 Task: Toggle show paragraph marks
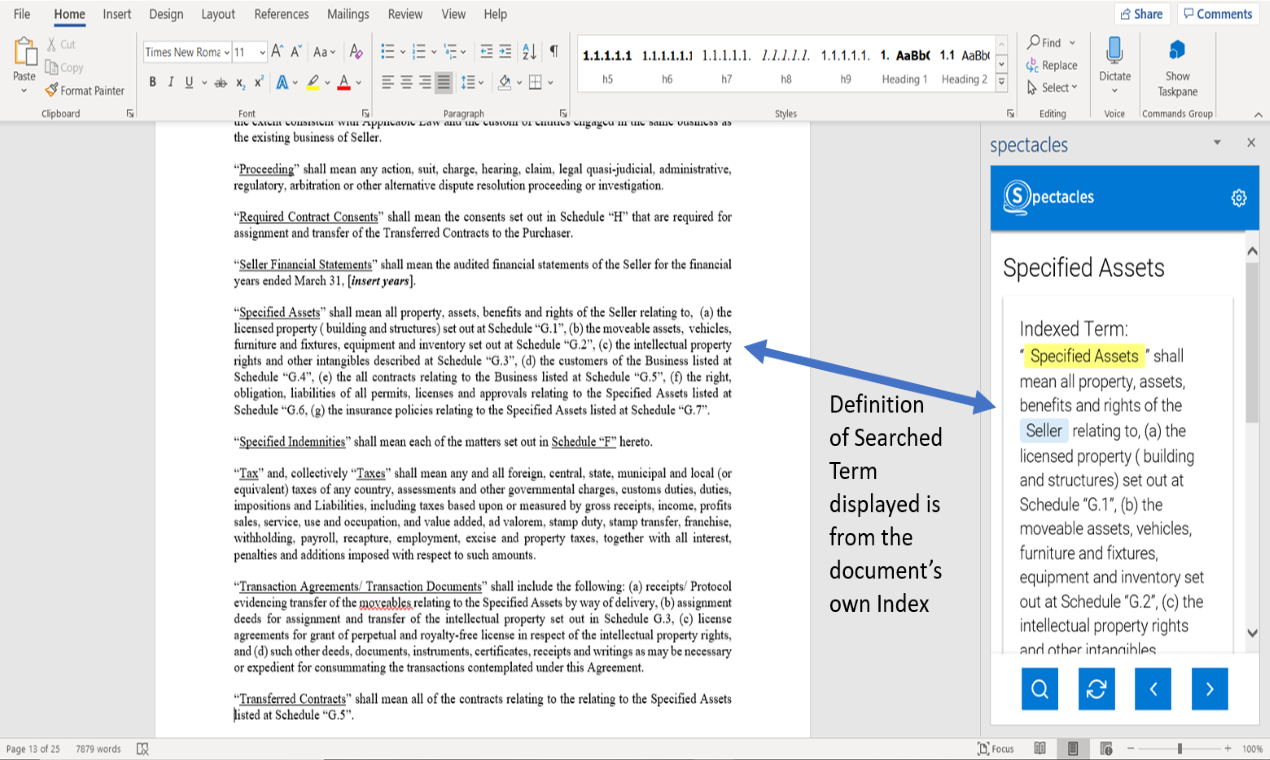pos(554,52)
